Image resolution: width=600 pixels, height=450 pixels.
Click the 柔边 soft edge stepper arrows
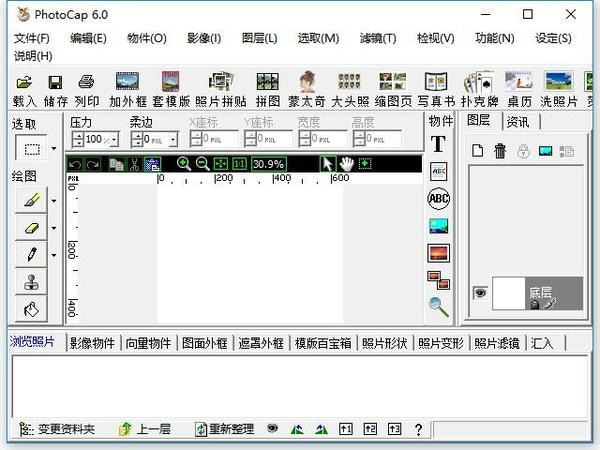point(137,139)
